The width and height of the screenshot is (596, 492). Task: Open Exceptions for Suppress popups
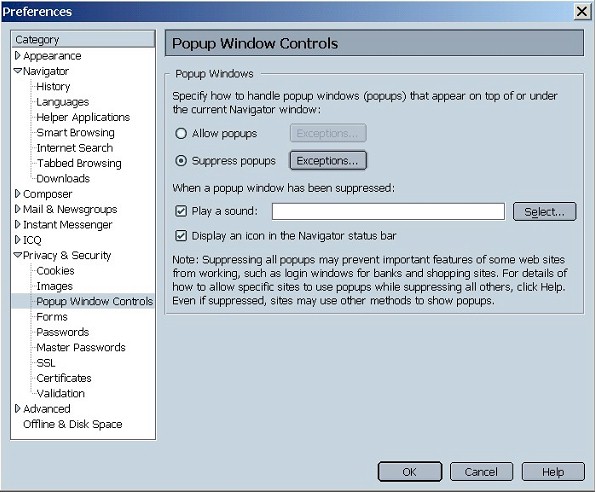(328, 161)
